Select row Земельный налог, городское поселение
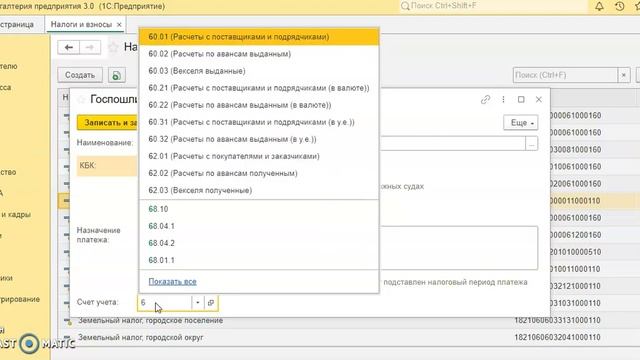This screenshot has width=640, height=360. [x=151, y=321]
